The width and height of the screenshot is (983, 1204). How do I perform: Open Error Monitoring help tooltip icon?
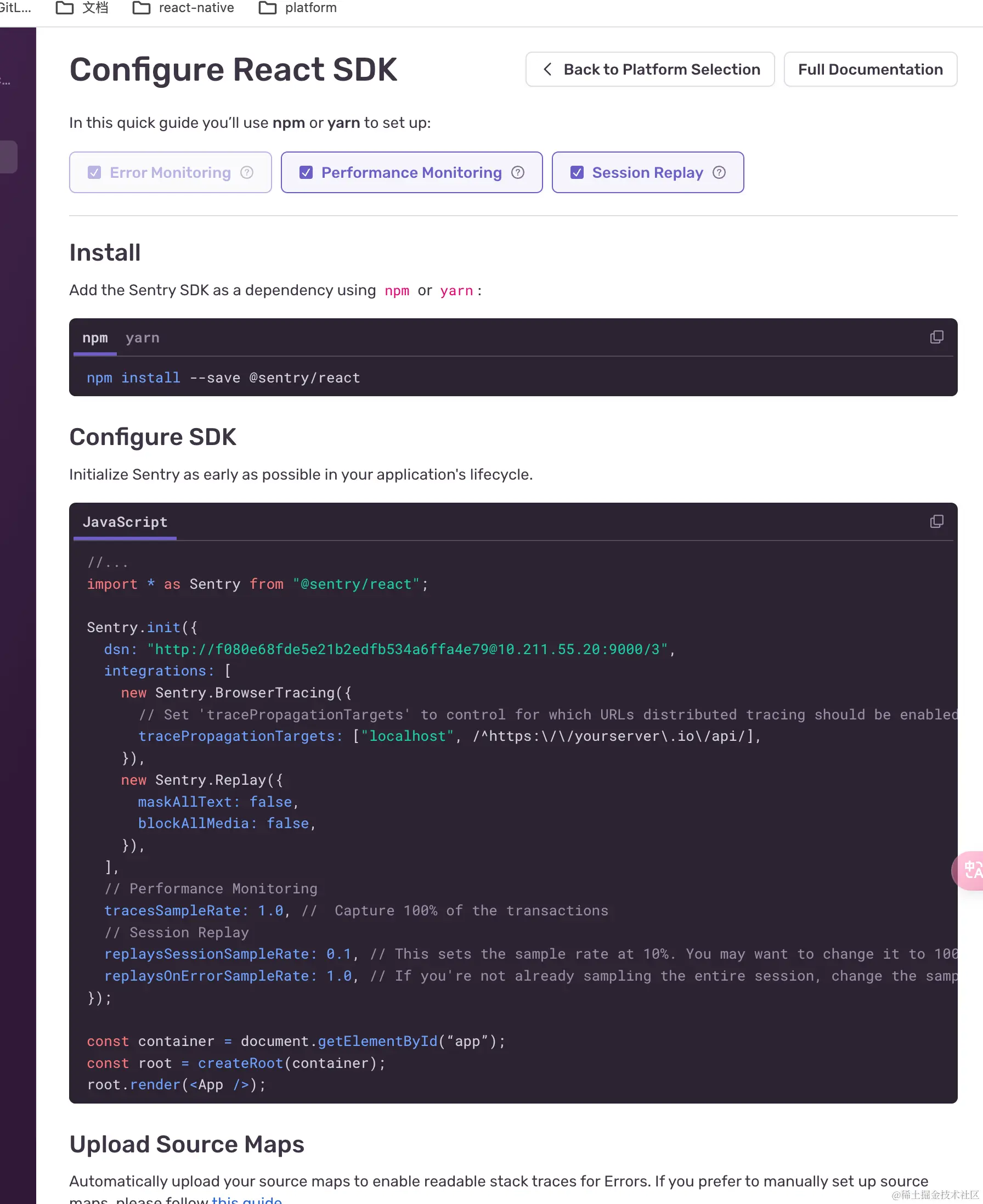247,172
